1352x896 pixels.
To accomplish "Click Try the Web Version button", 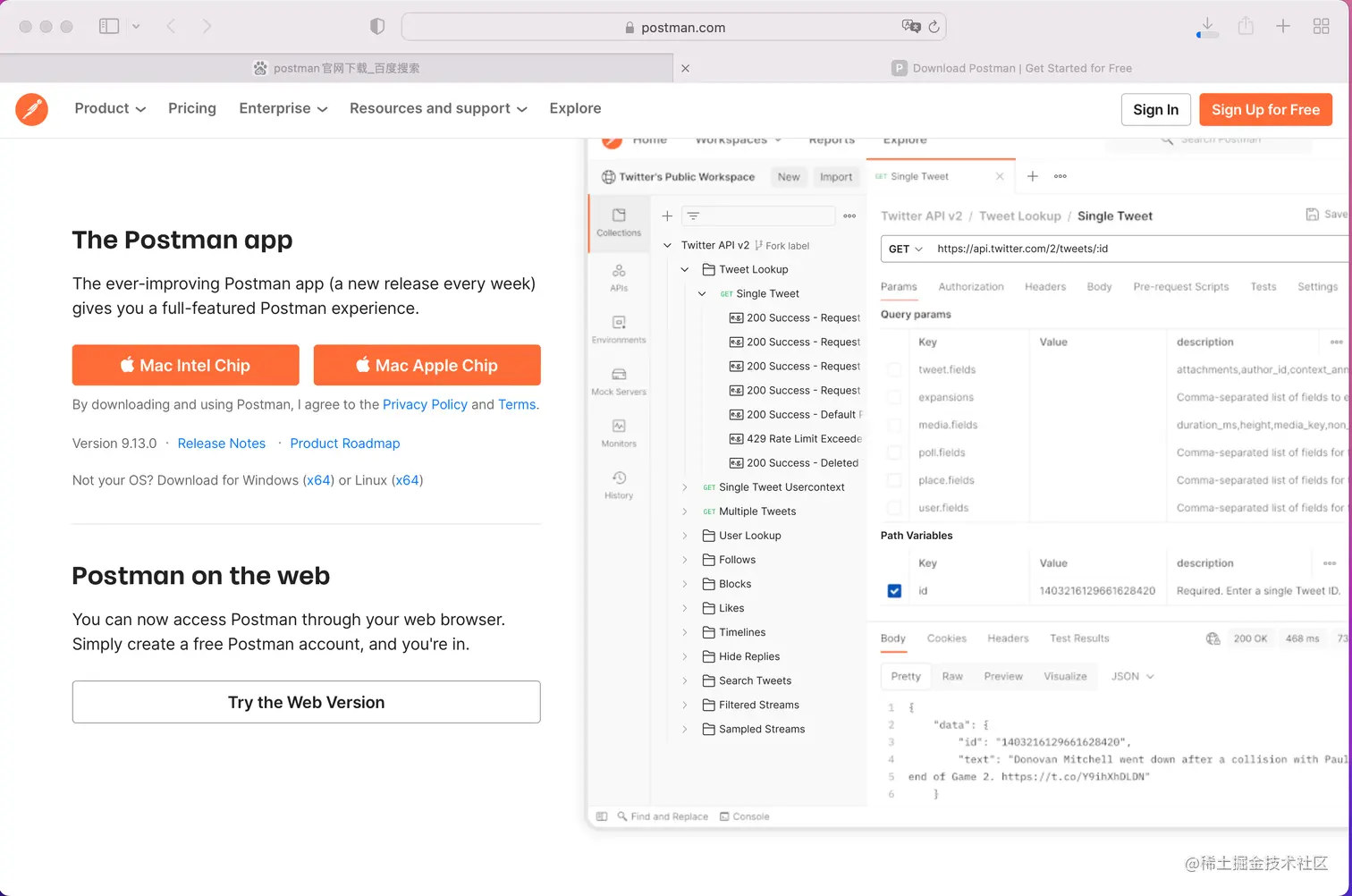I will (307, 702).
